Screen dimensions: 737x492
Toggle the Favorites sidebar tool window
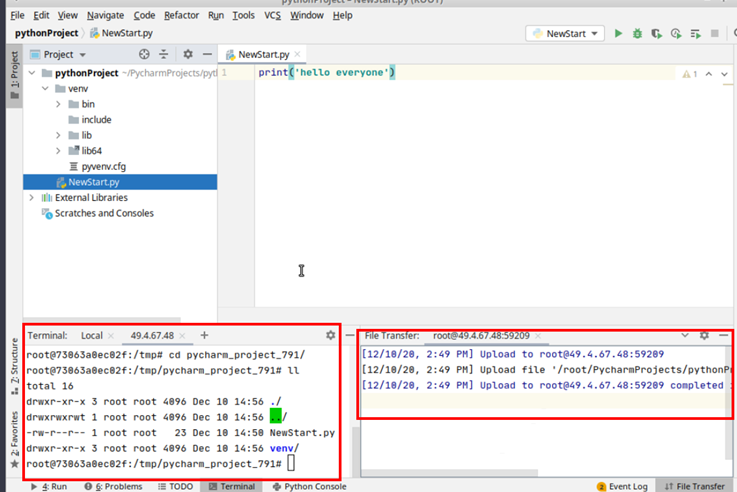(15, 440)
